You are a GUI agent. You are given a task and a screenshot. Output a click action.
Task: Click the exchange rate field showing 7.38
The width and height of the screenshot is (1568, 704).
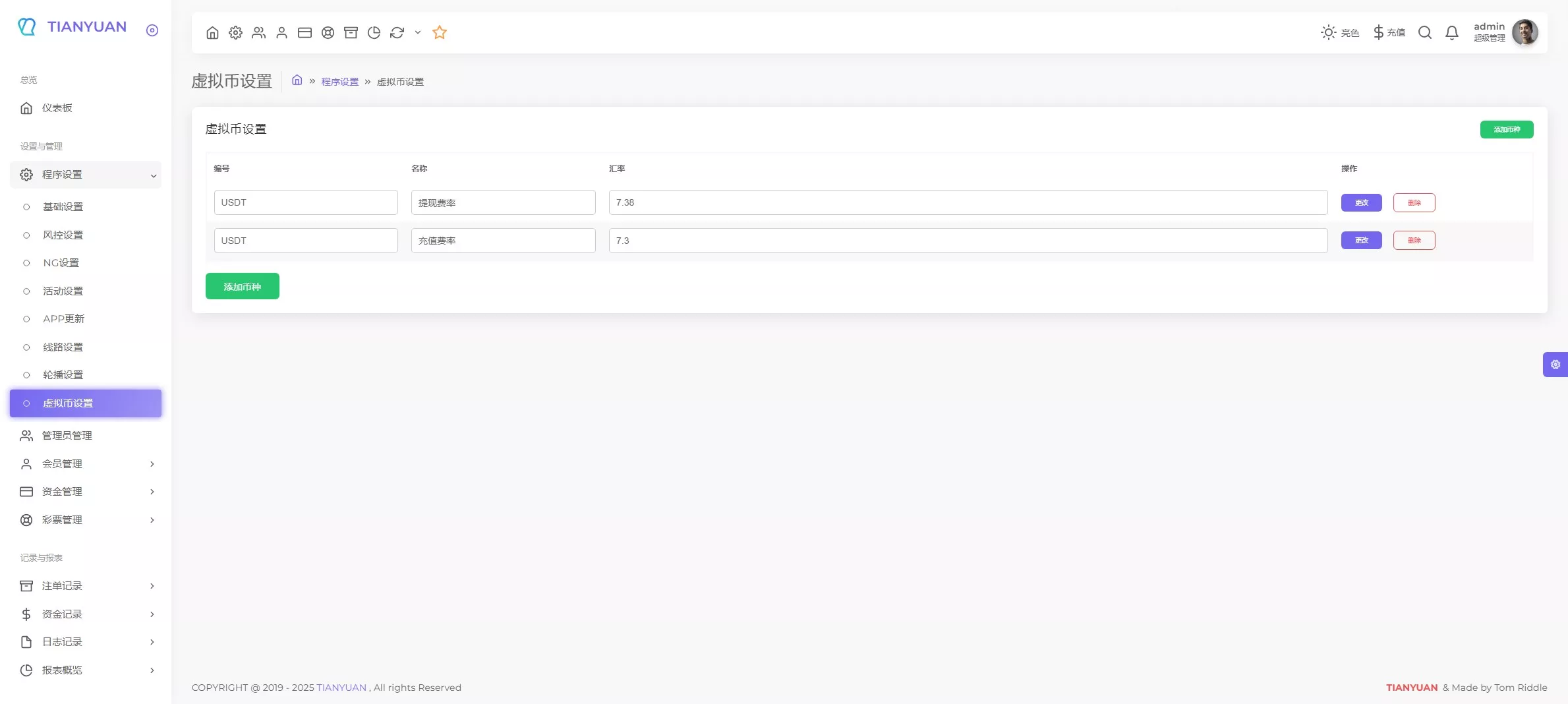pyautogui.click(x=968, y=202)
